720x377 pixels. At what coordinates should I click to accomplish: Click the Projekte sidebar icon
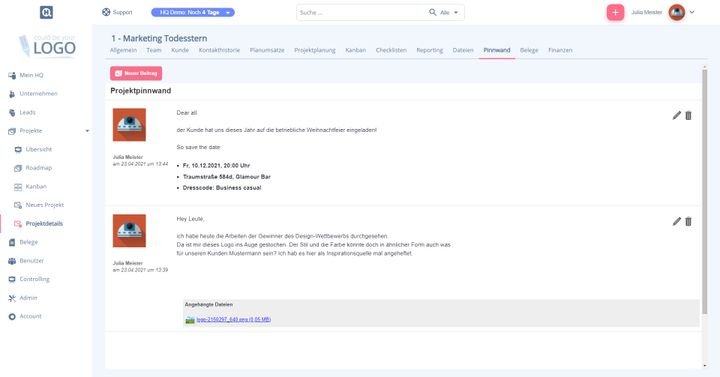click(12, 131)
